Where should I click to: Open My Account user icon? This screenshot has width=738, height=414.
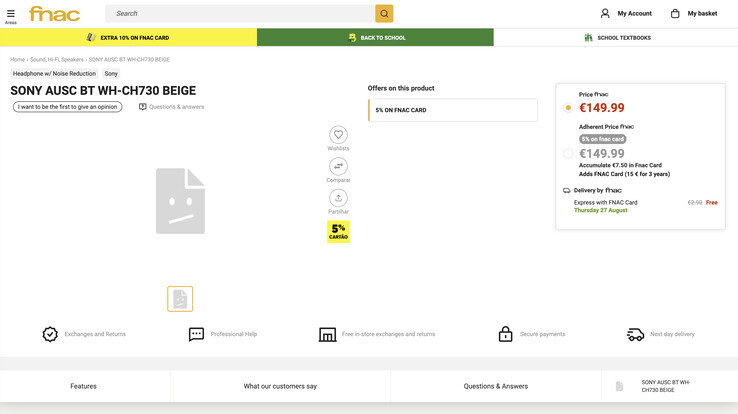[x=605, y=14]
